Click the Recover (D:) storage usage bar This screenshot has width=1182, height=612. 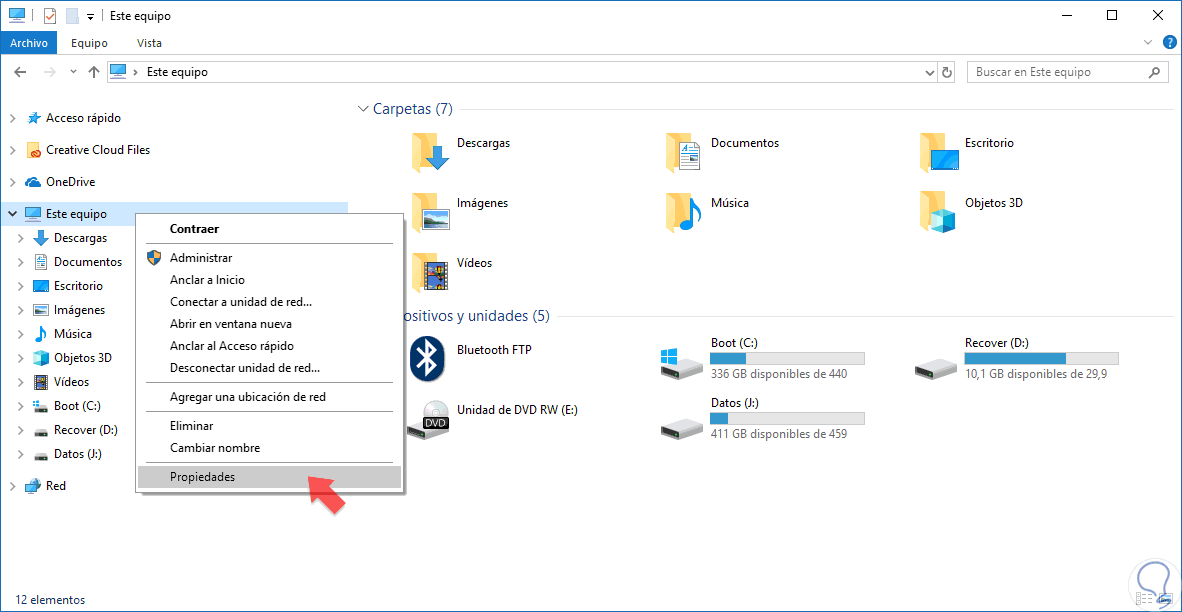tap(1041, 358)
